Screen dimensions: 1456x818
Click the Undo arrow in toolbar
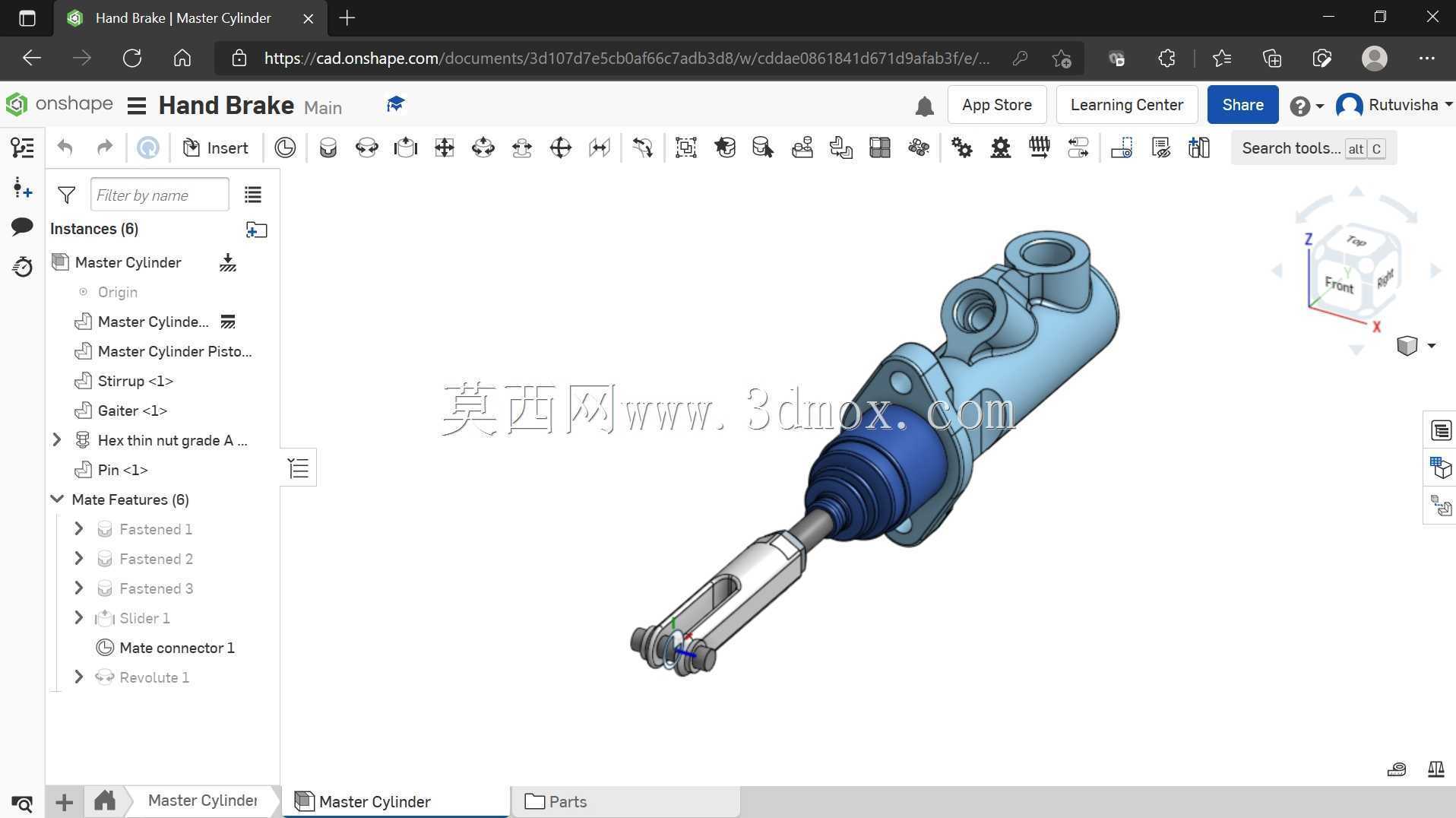65,147
